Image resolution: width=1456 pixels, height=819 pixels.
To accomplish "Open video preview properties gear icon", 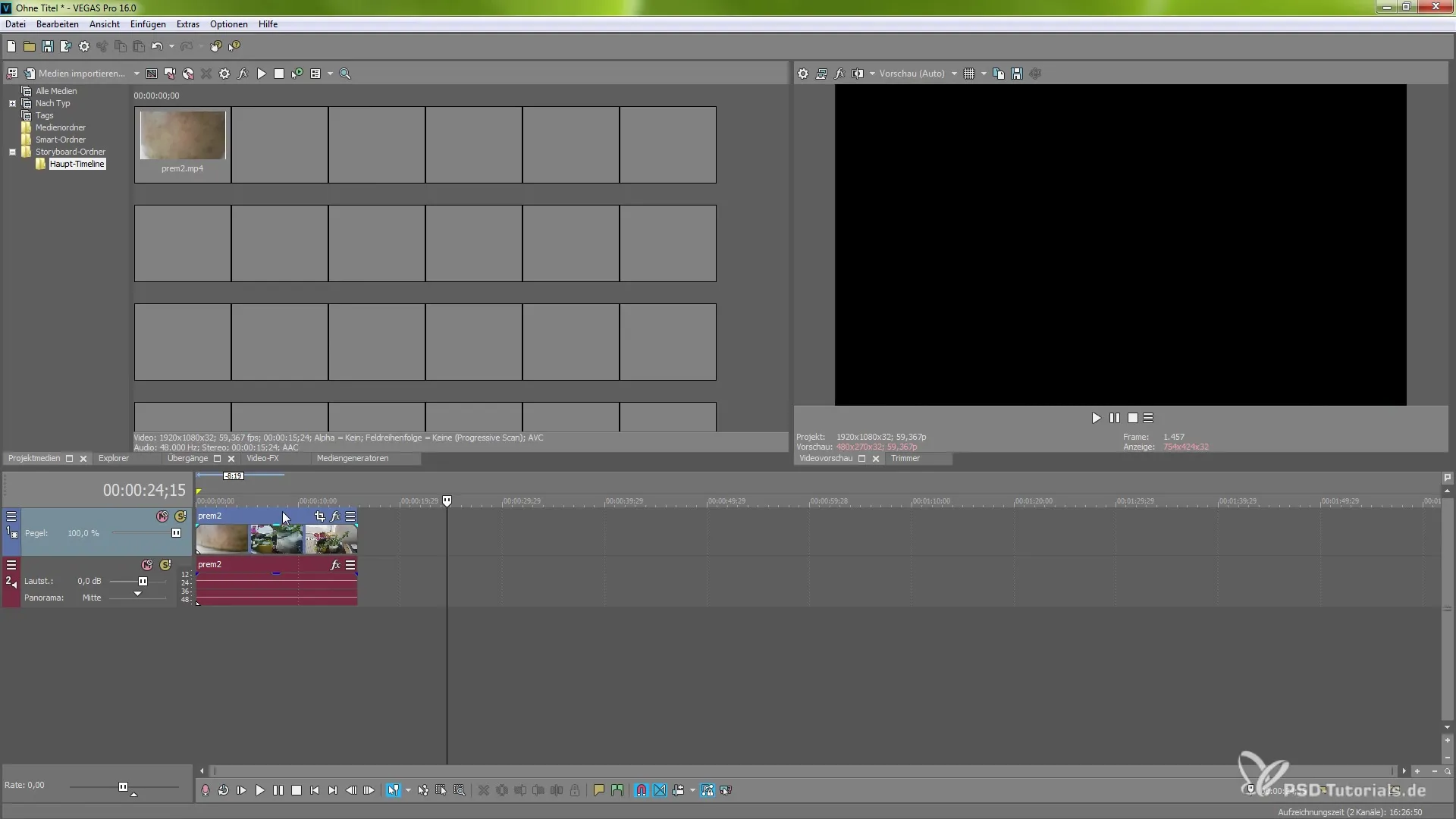I will pyautogui.click(x=803, y=74).
